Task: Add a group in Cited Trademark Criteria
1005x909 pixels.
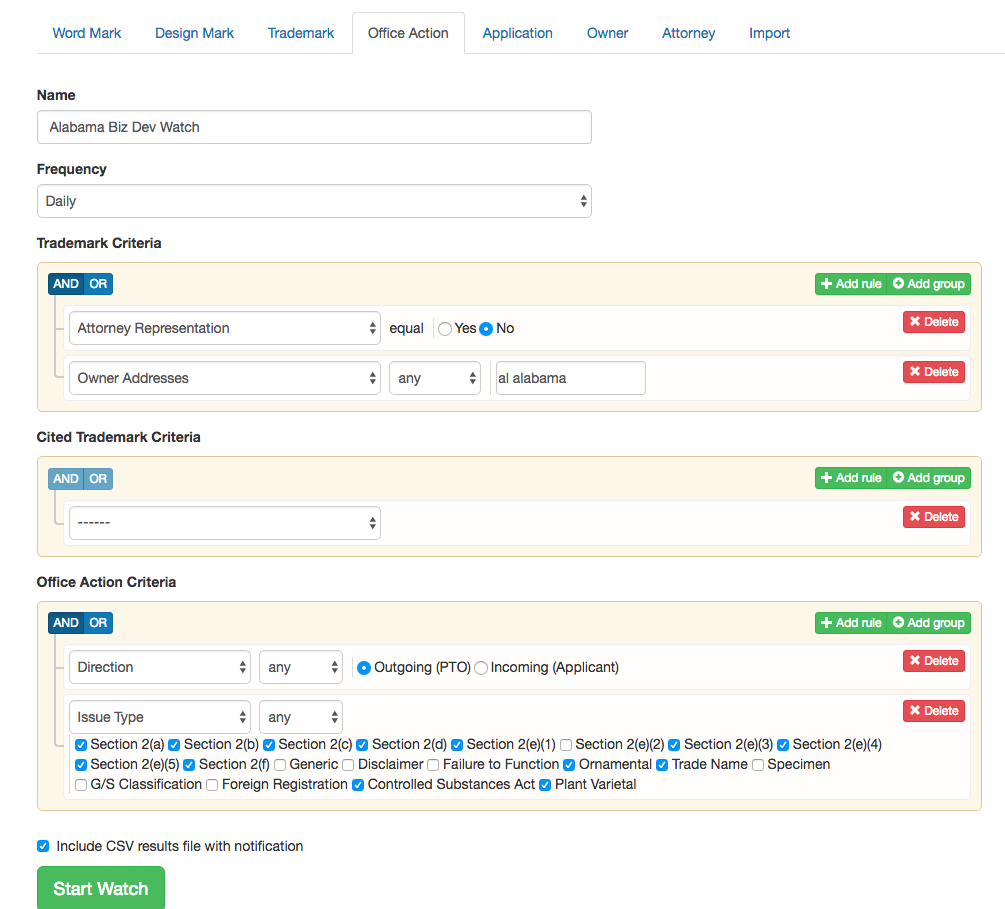Action: click(928, 477)
